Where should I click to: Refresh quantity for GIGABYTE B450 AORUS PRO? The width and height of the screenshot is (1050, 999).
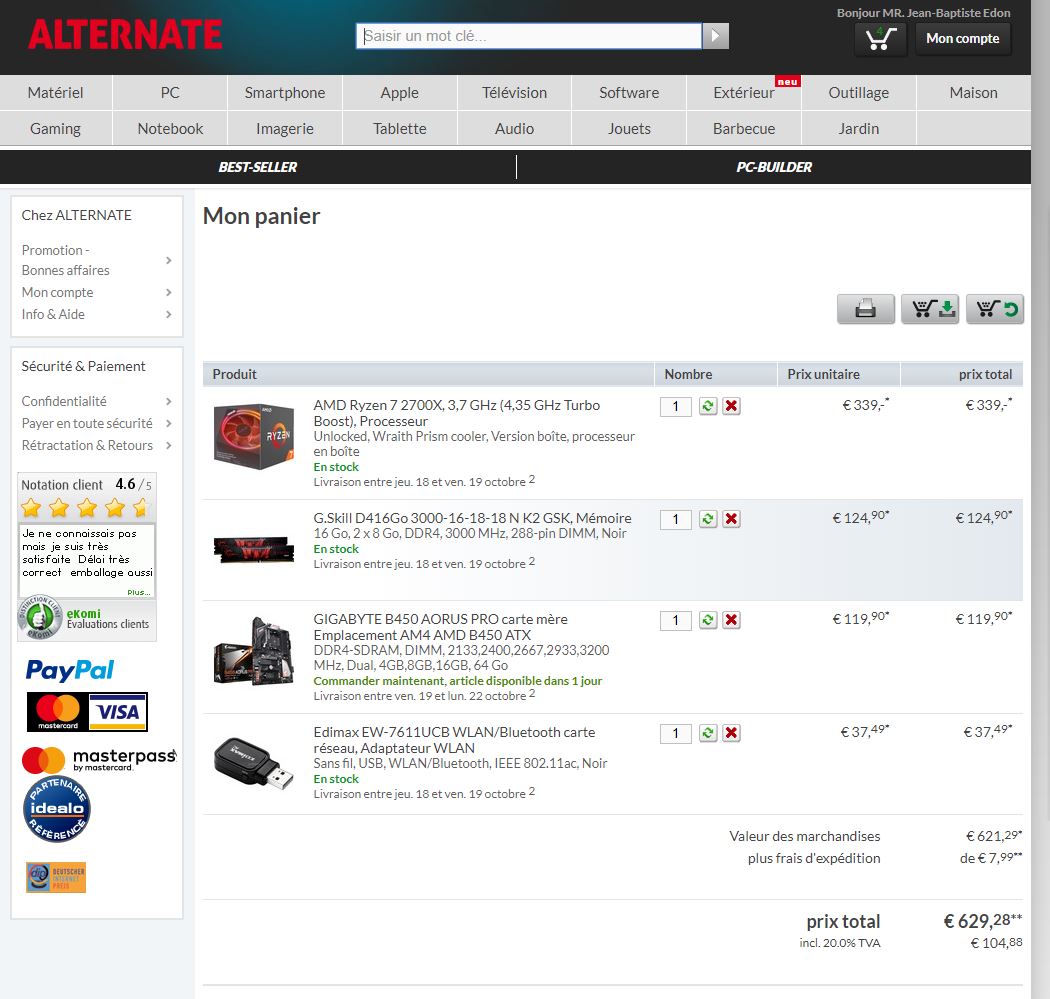tap(708, 621)
